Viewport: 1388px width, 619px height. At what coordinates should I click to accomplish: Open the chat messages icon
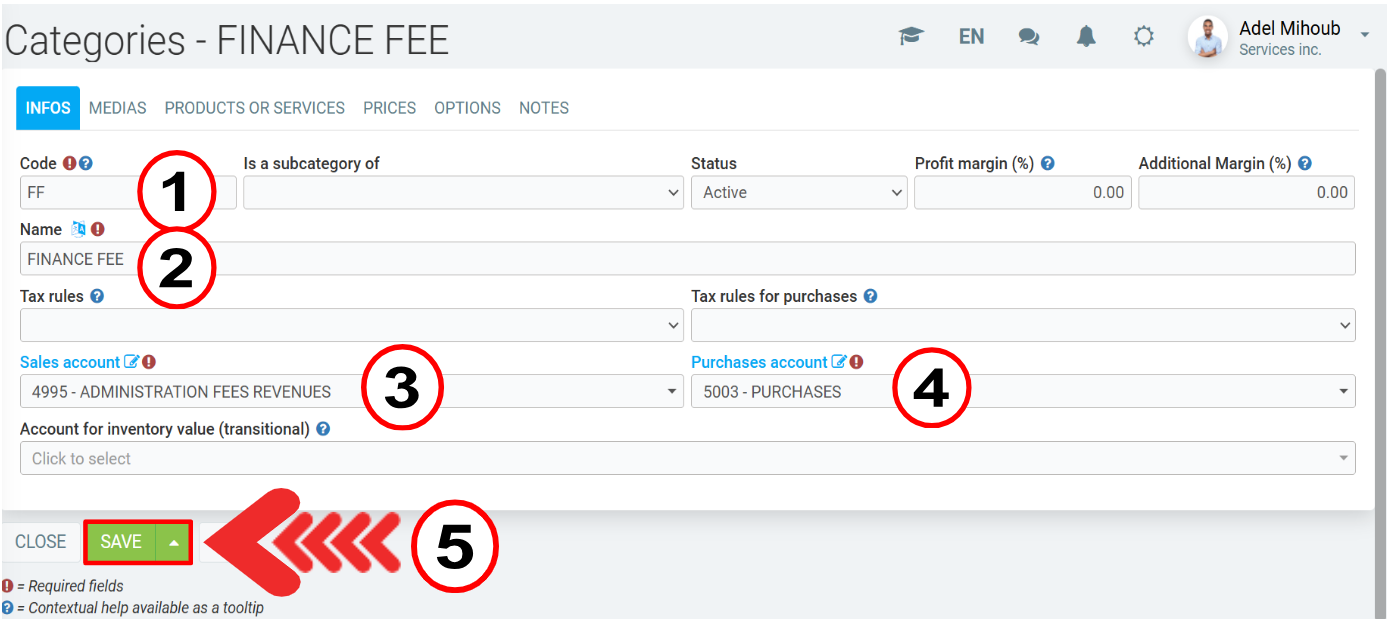(x=1028, y=37)
